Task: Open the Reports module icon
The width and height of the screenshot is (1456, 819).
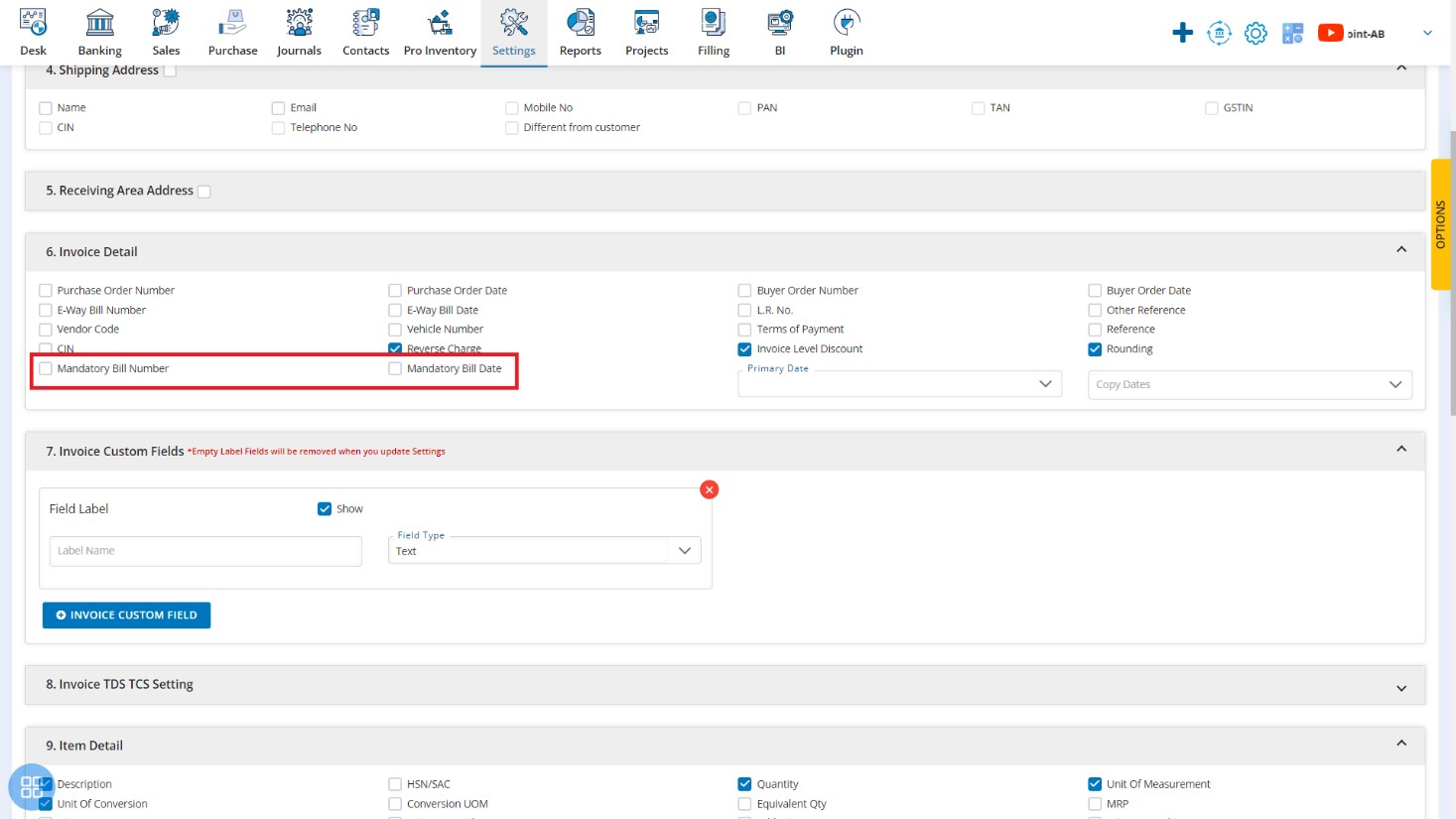Action: tap(581, 22)
